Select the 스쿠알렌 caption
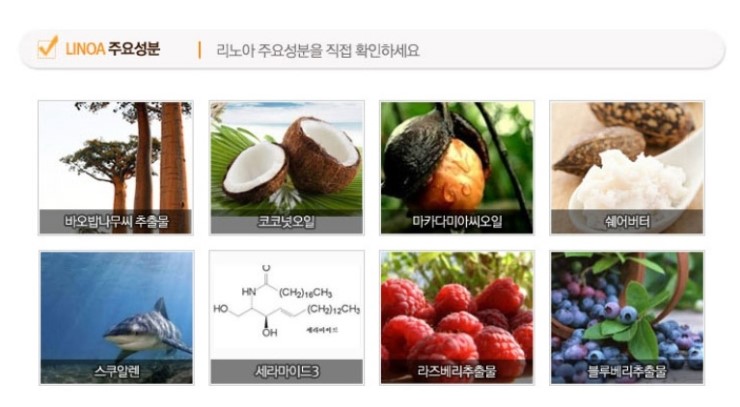Image resolution: width=740 pixels, height=407 pixels. tap(117, 372)
